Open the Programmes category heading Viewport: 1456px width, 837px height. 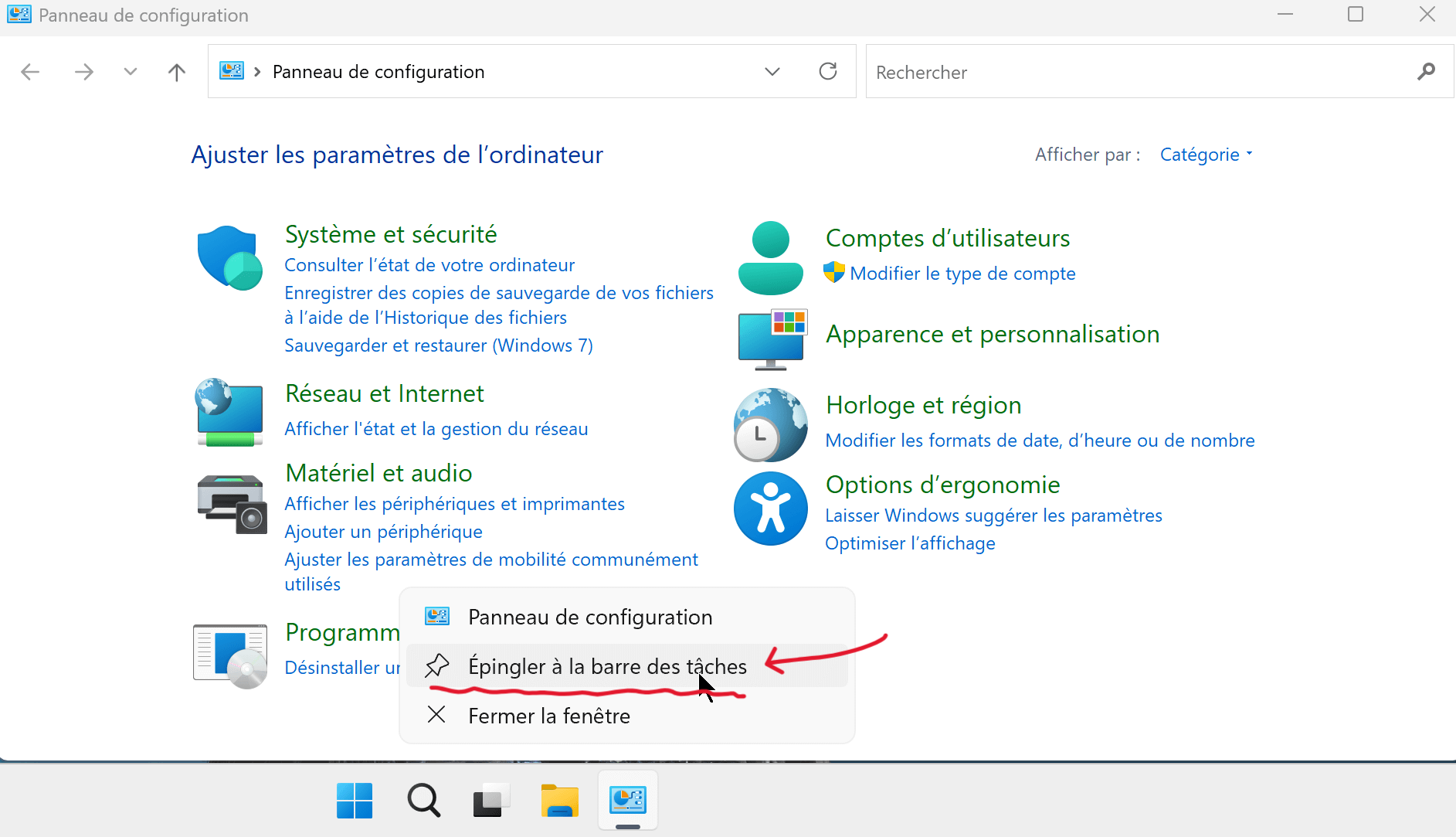(342, 632)
